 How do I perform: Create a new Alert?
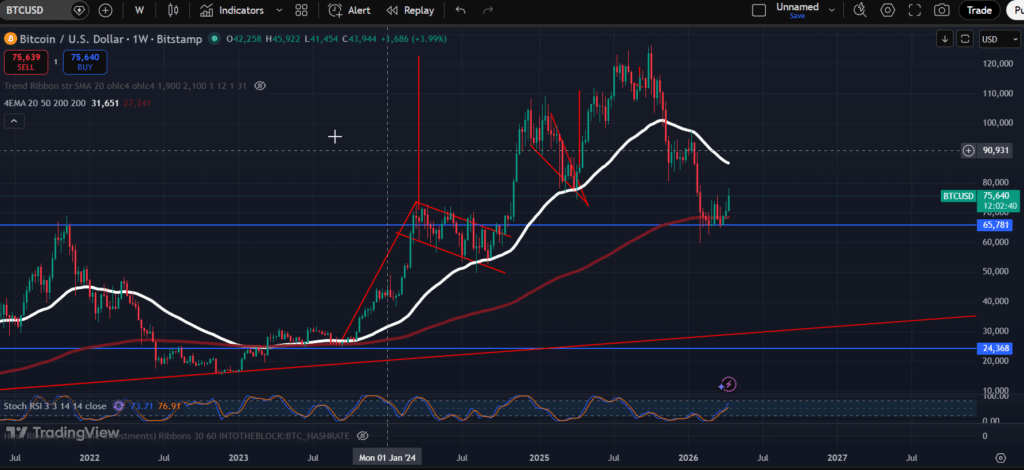(350, 10)
